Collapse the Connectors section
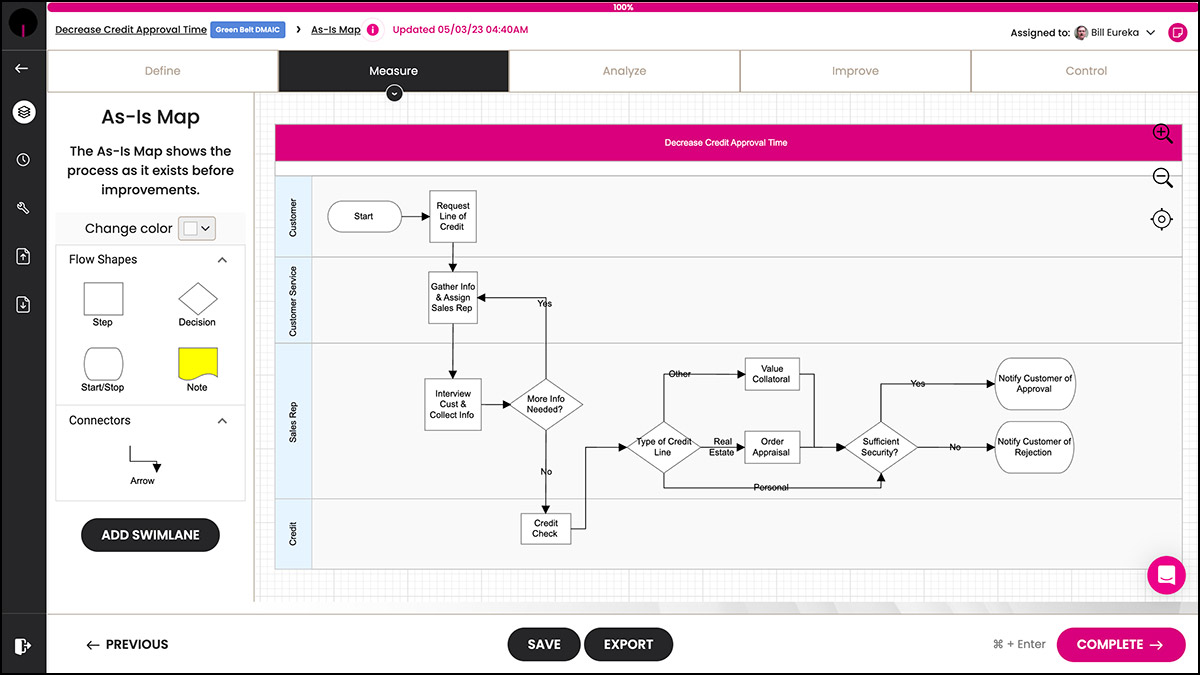Screen dimensions: 1200x675 click(222, 421)
